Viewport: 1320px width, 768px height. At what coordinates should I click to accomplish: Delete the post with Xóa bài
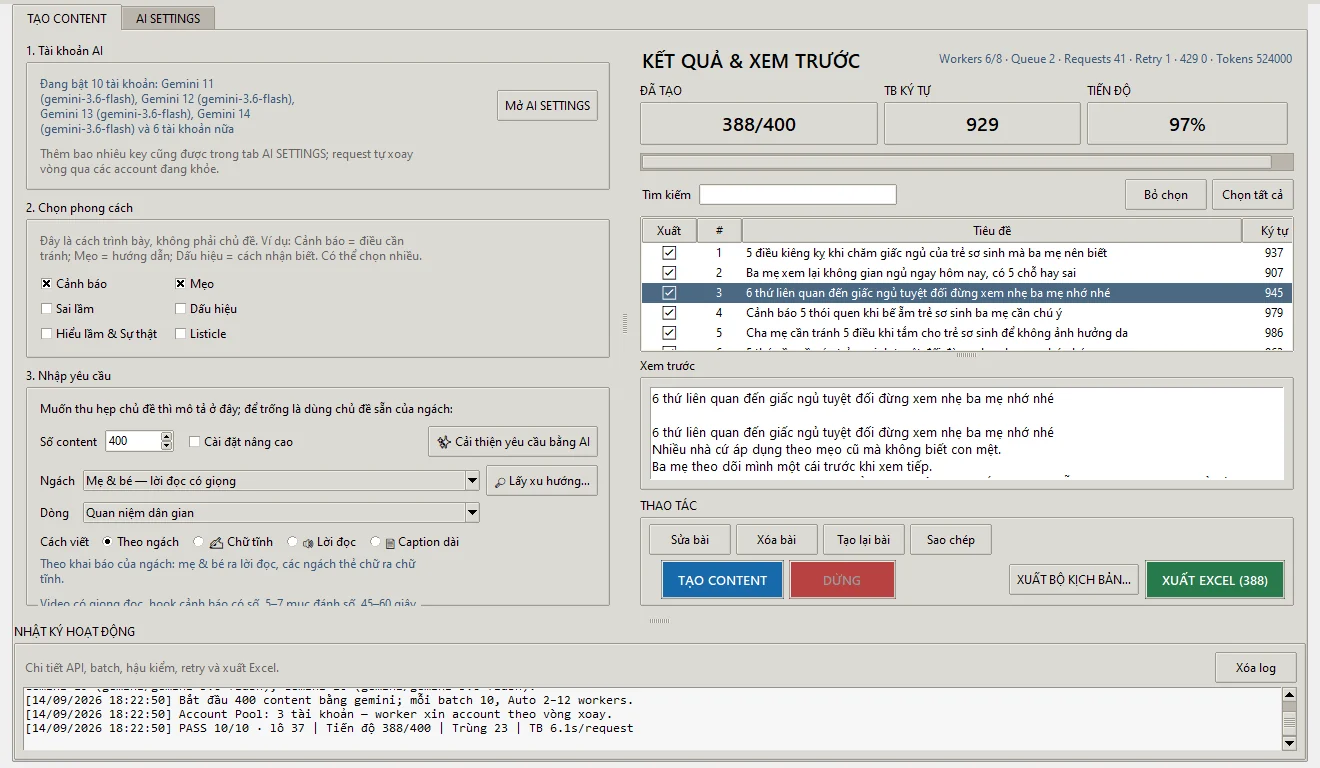776,540
